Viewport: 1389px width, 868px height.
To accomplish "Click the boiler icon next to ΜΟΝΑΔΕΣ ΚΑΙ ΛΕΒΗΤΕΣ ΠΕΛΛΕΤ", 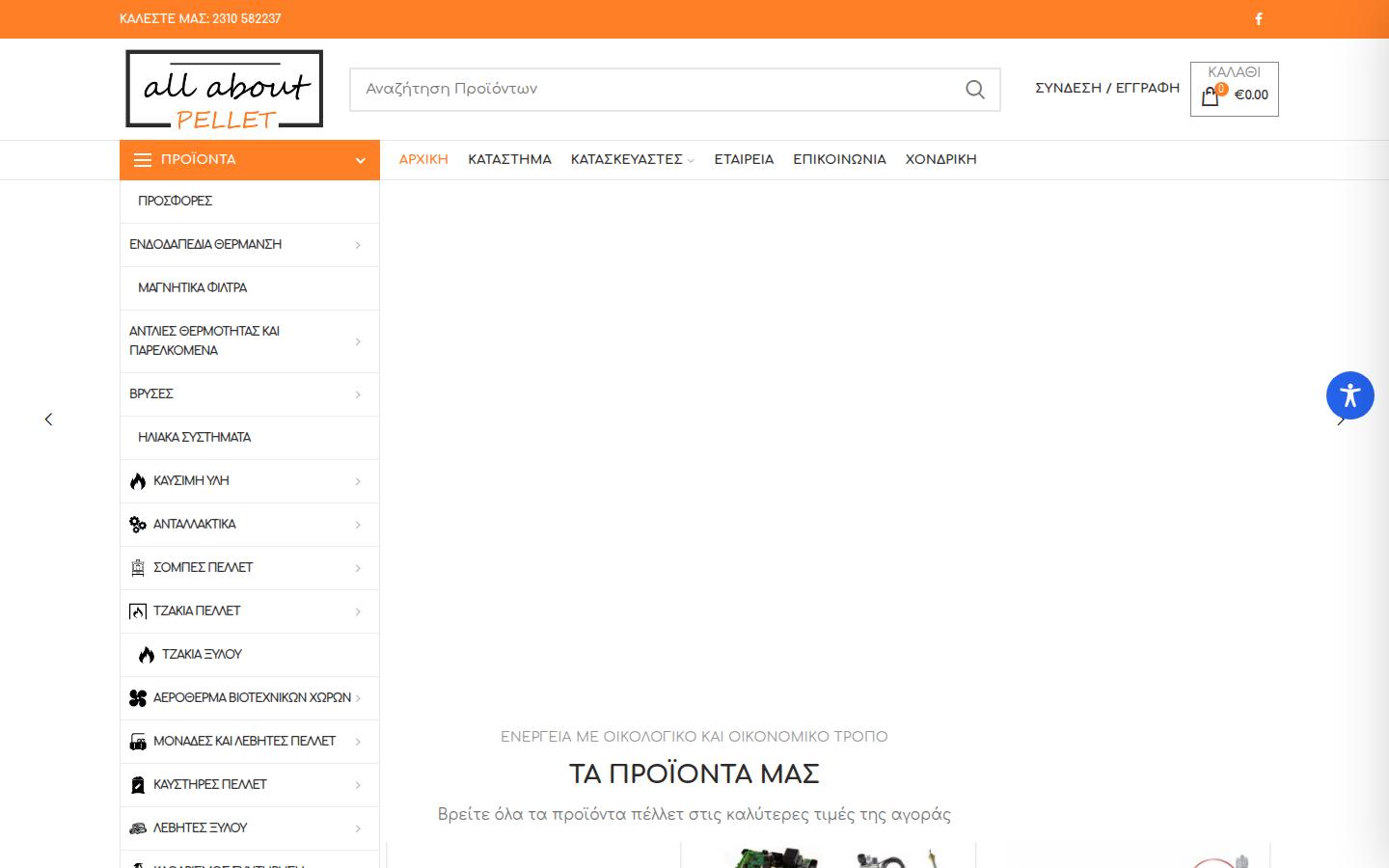I will [x=138, y=742].
